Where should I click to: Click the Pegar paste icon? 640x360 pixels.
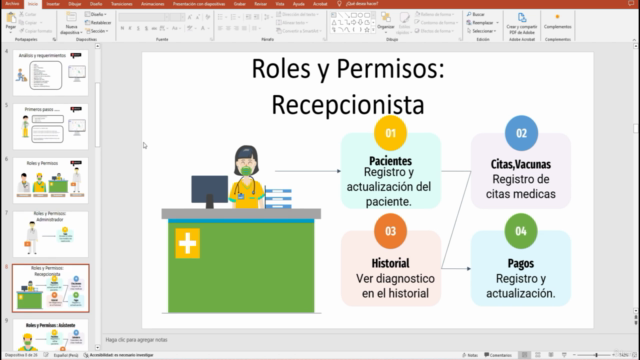11,18
